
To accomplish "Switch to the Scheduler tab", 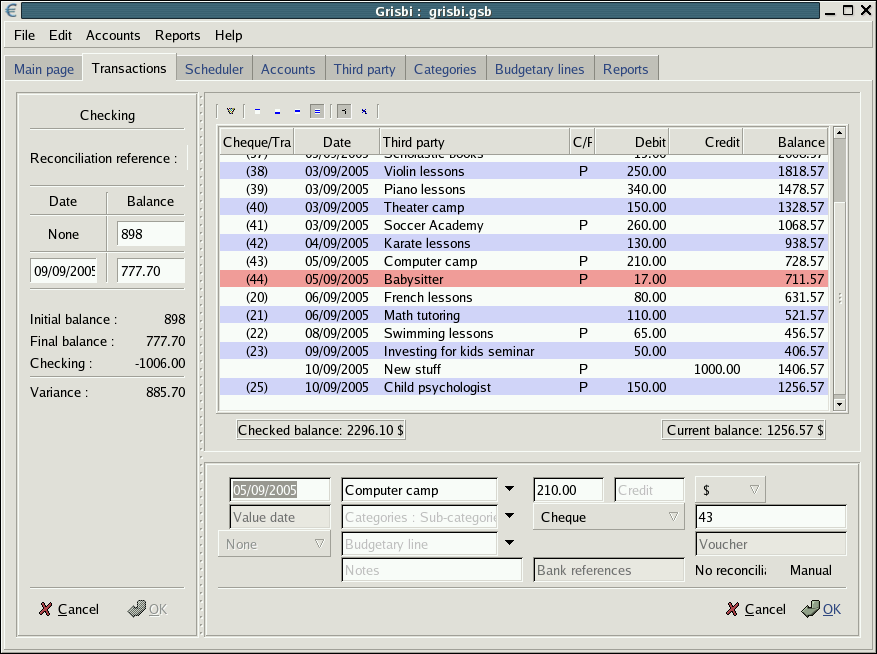I will pyautogui.click(x=214, y=69).
